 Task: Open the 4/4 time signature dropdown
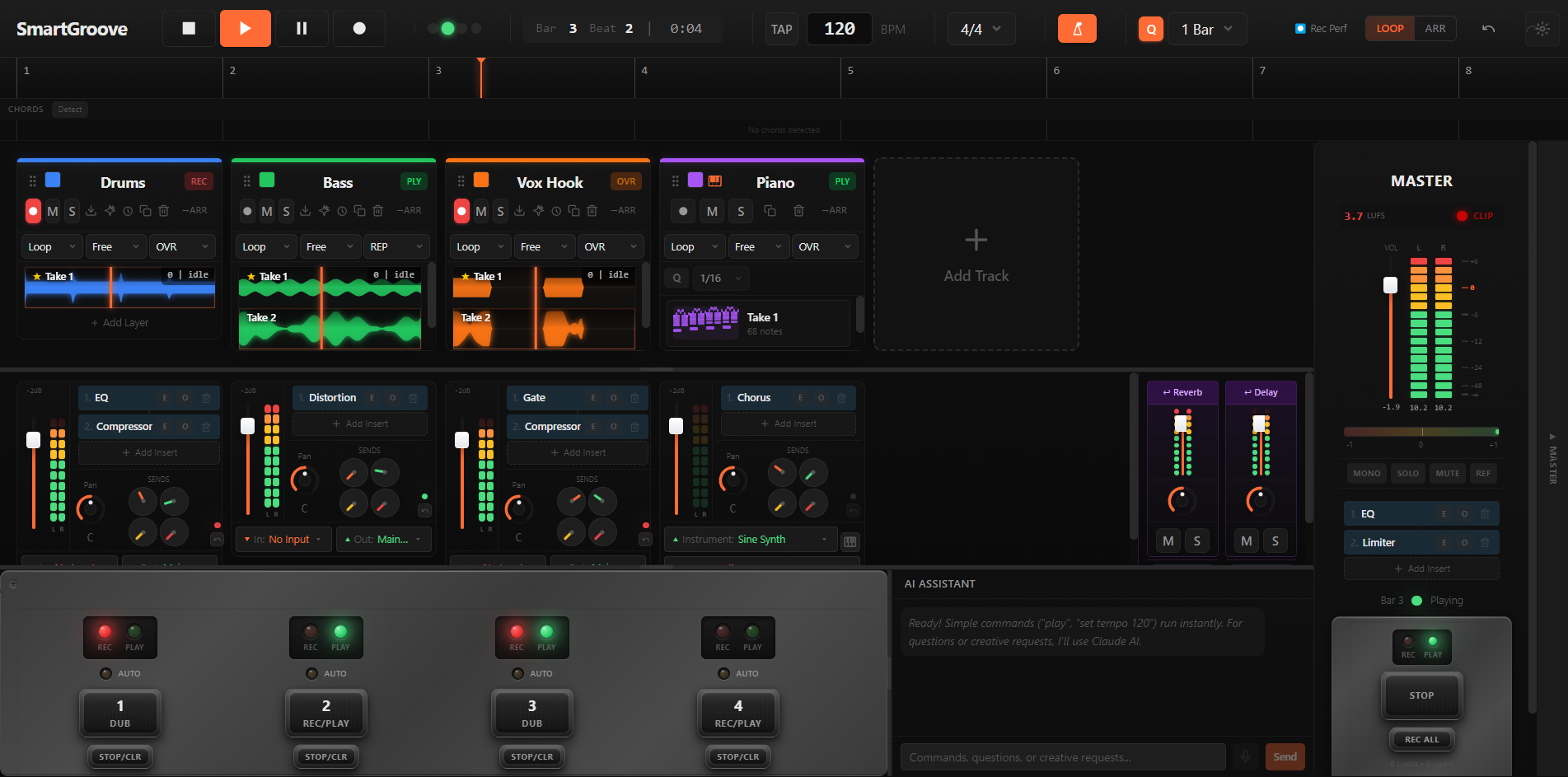[x=981, y=29]
